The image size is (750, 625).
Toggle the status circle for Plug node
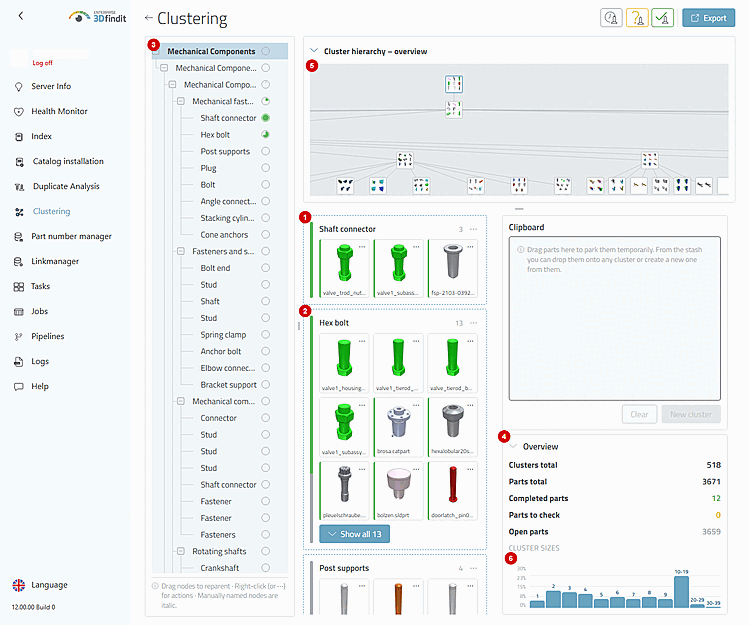(x=266, y=168)
